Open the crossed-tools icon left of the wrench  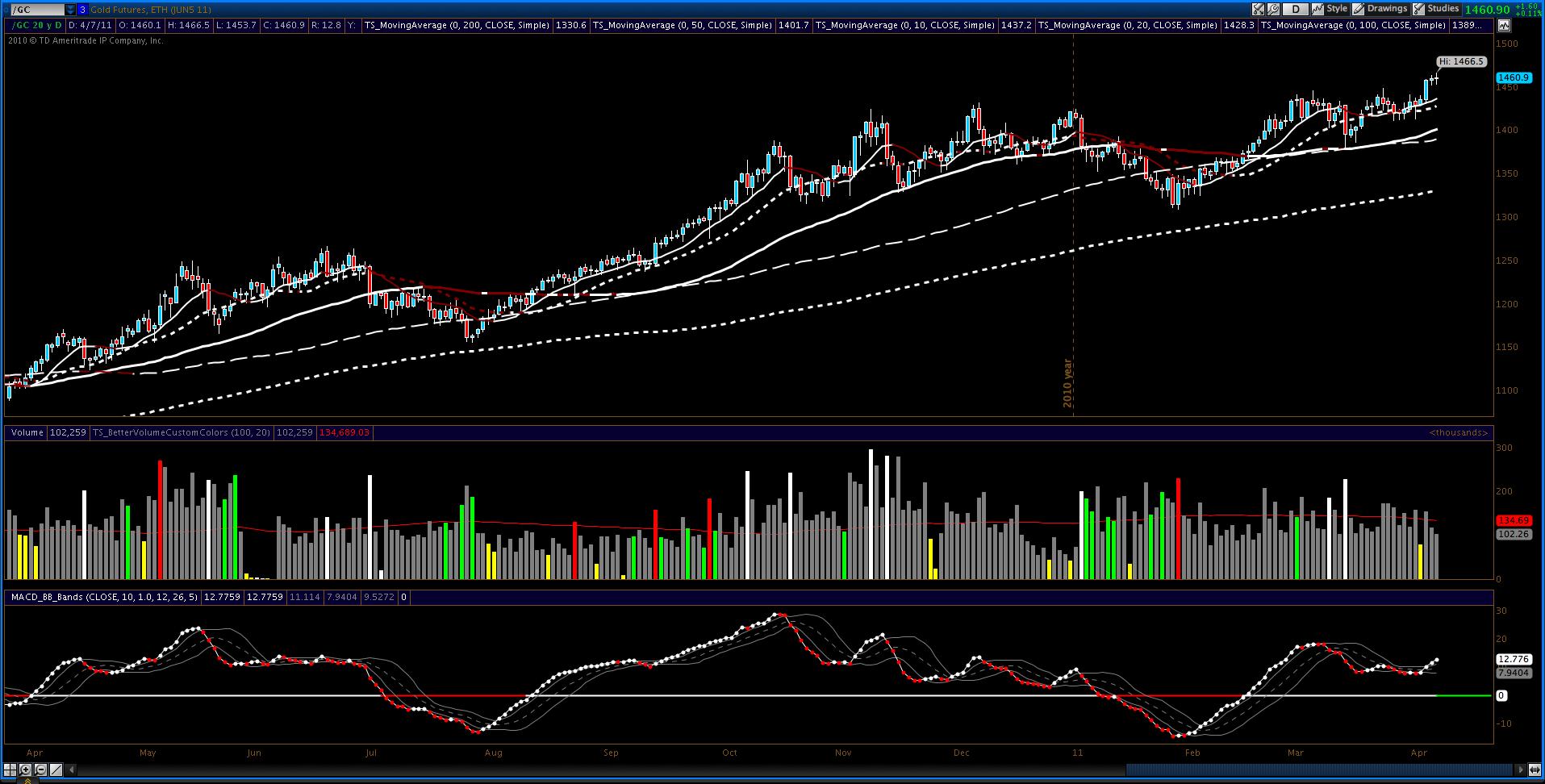[1259, 9]
